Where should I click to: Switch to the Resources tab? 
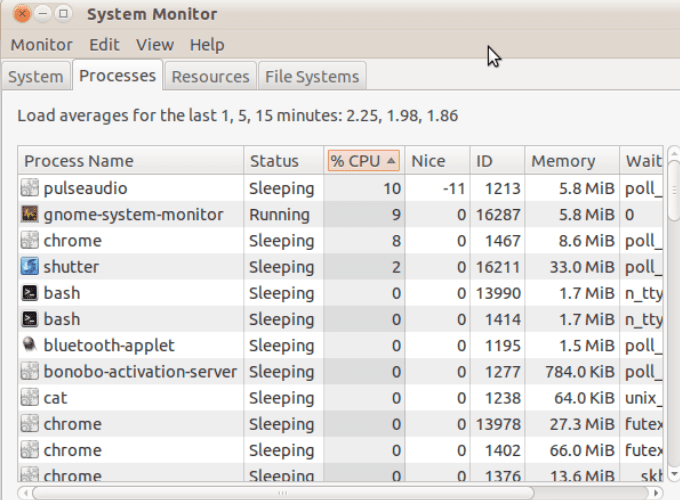click(x=210, y=77)
